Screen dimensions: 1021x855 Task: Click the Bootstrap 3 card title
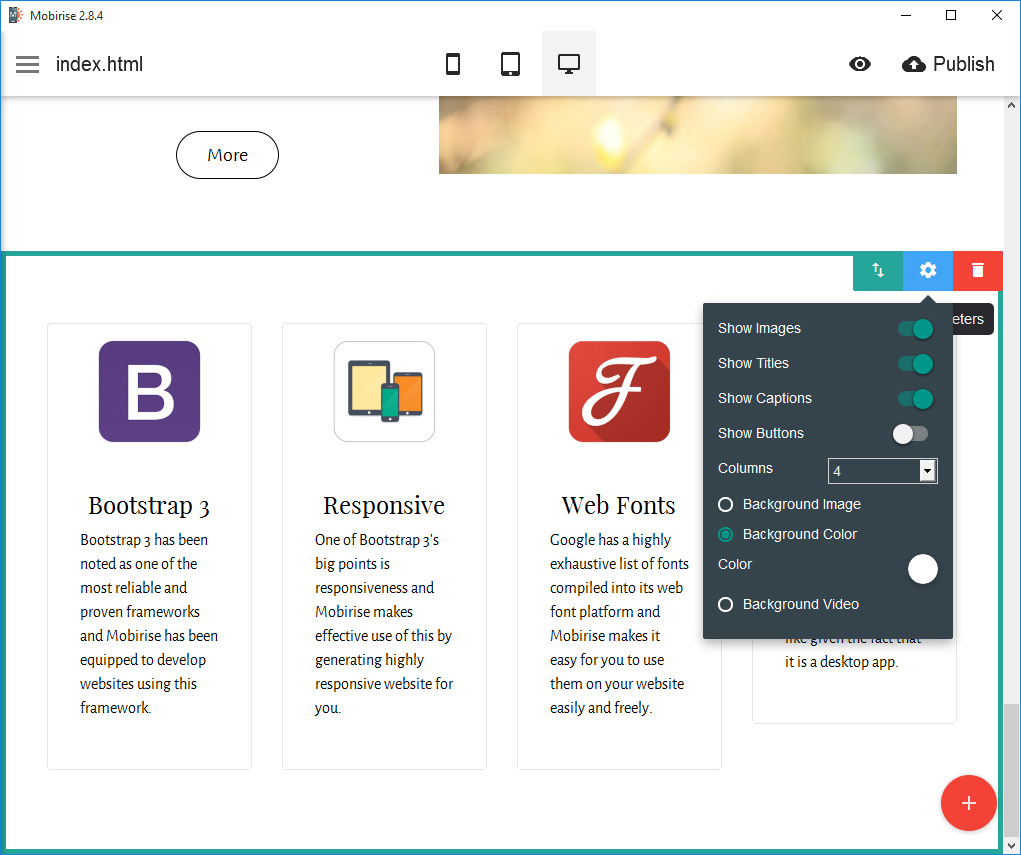149,505
